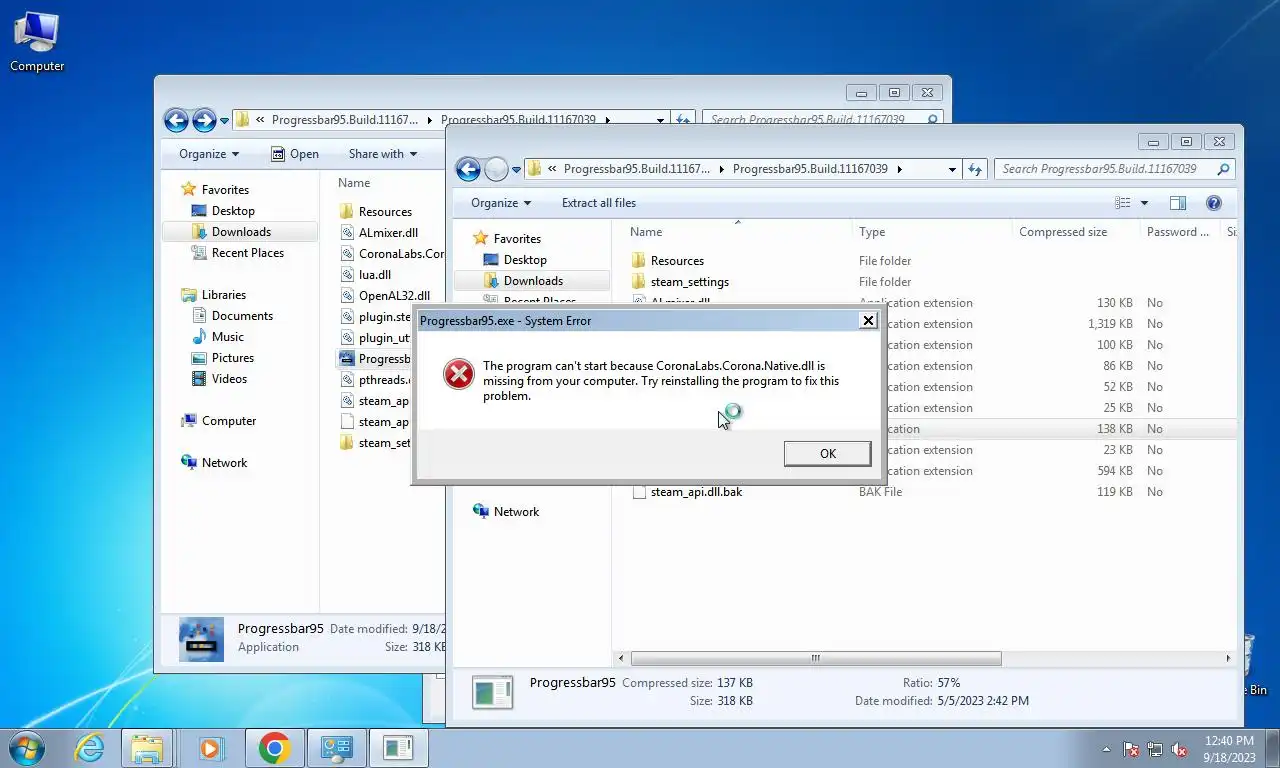Select steam_api.dll.bak in front window
This screenshot has height=768, width=1280.
696,492
